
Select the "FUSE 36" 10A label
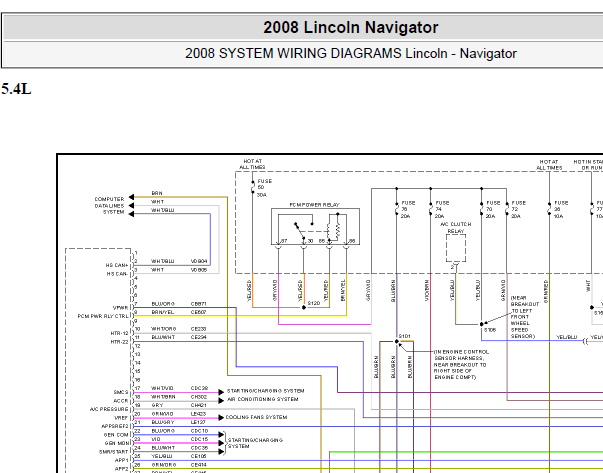tap(561, 210)
